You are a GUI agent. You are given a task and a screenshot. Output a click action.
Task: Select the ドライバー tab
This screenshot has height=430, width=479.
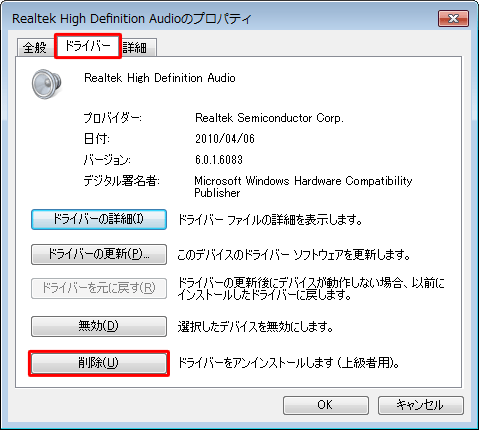coord(88,46)
